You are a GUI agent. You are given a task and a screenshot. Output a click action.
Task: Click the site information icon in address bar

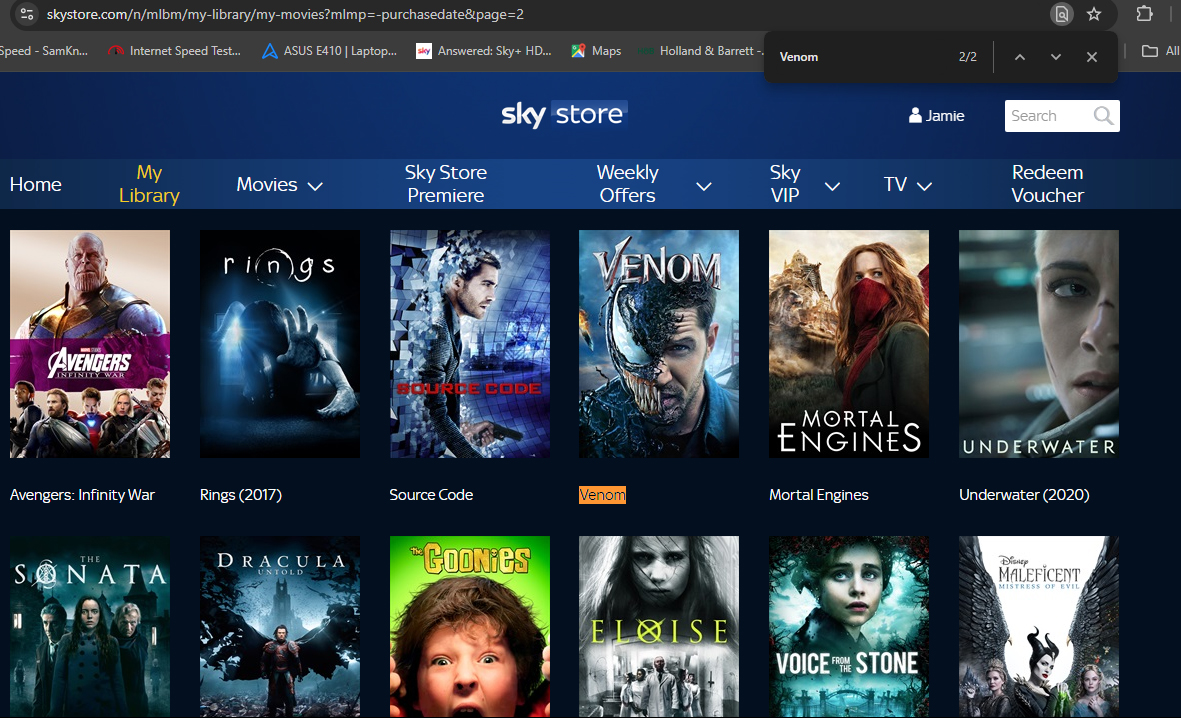(26, 14)
